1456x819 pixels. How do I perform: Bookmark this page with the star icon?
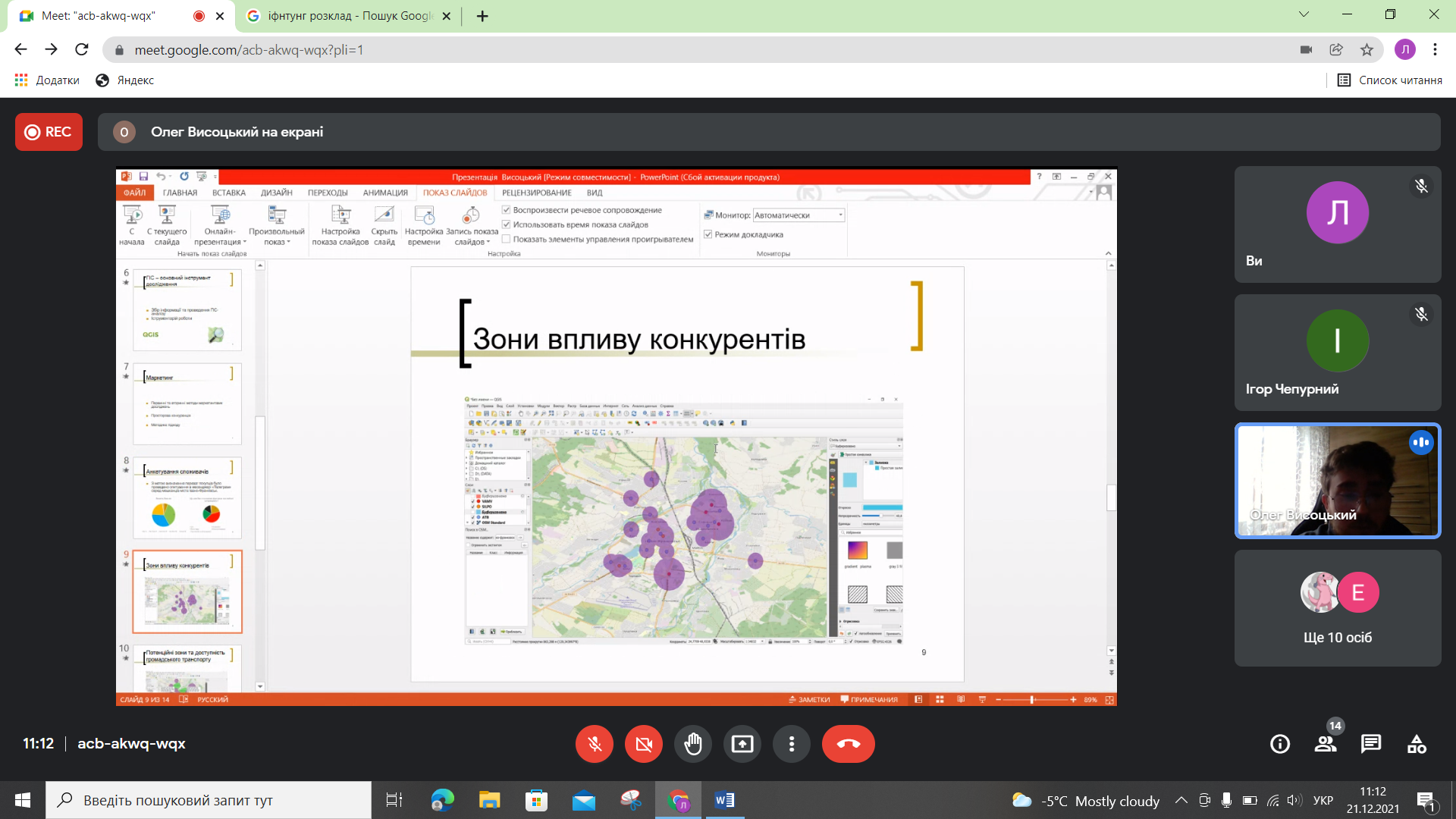[1367, 50]
